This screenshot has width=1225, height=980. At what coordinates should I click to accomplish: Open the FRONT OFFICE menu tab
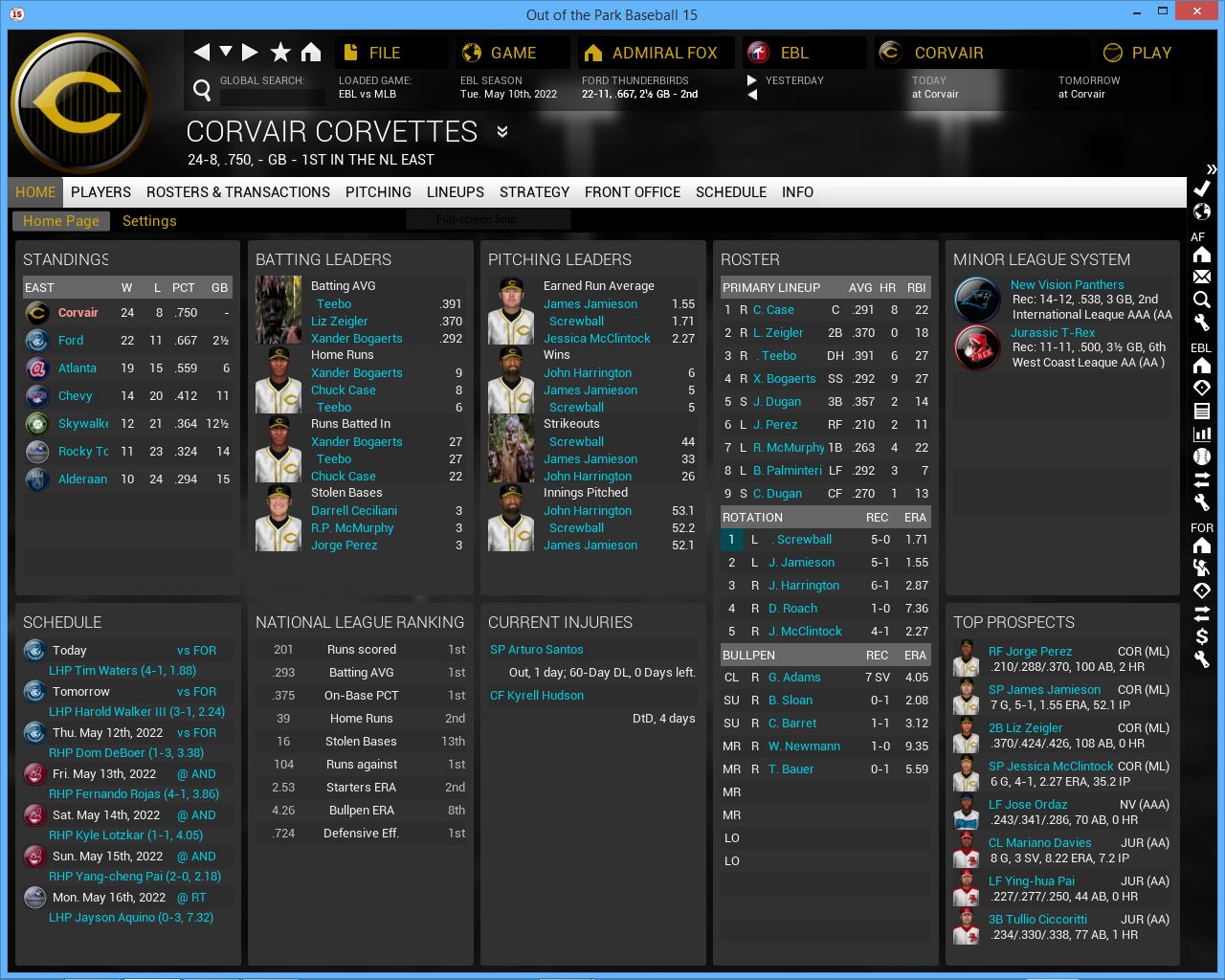632,192
